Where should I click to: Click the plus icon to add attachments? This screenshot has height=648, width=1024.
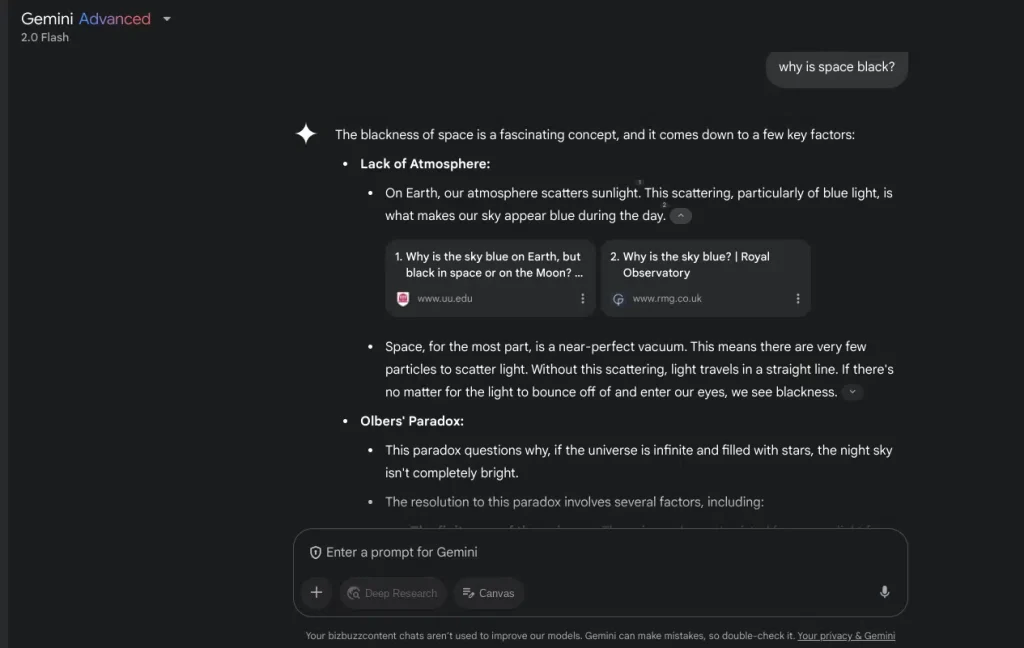tap(316, 592)
